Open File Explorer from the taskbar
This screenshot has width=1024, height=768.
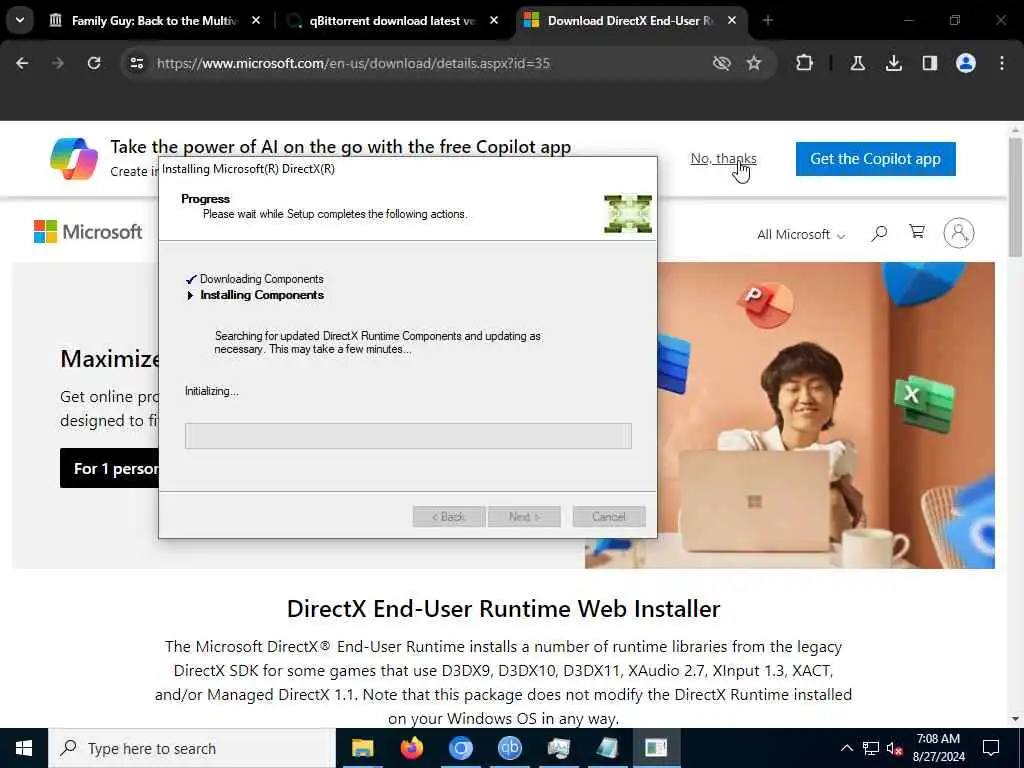[x=362, y=748]
